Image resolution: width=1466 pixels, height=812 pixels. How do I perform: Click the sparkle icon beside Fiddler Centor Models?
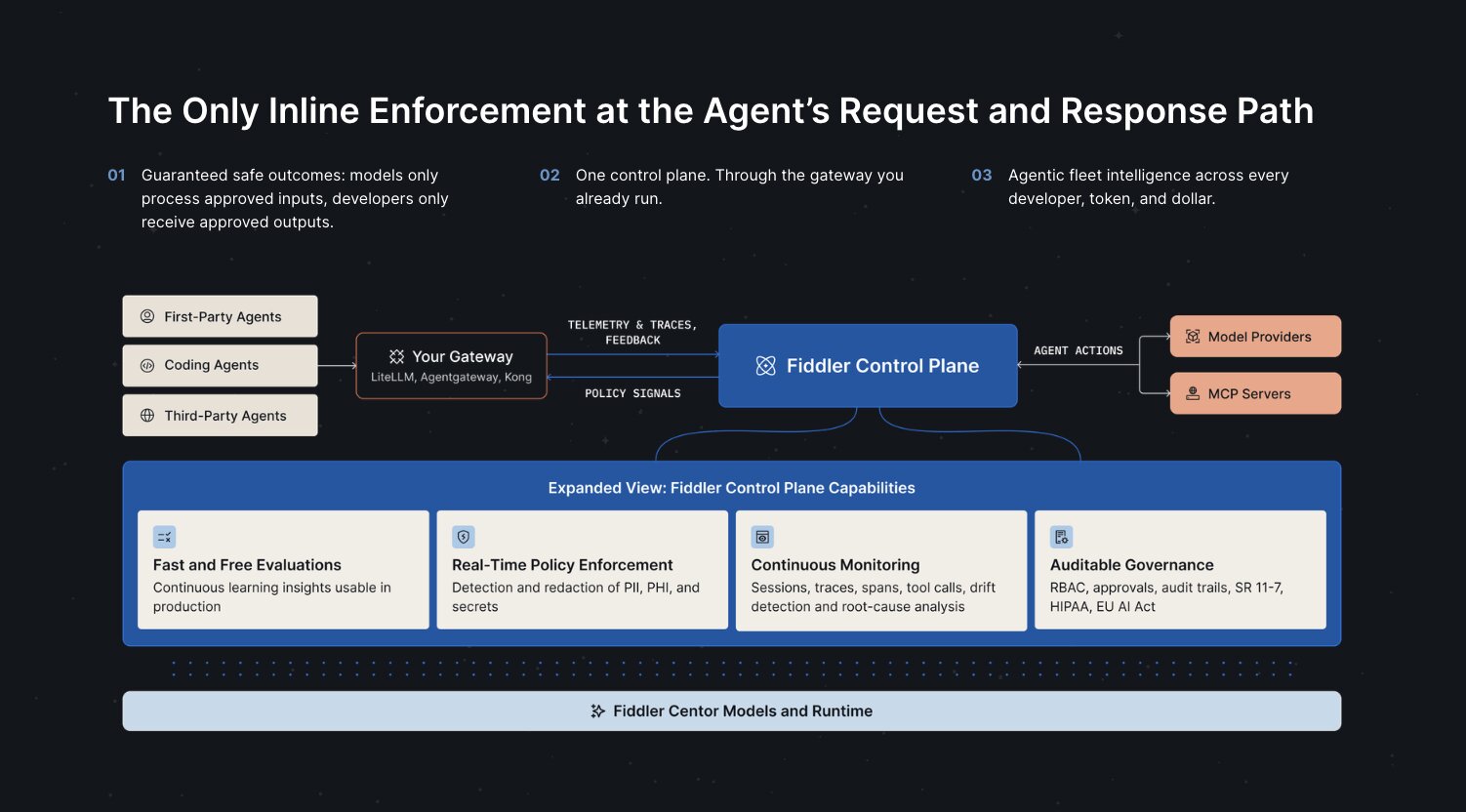pyautogui.click(x=598, y=711)
